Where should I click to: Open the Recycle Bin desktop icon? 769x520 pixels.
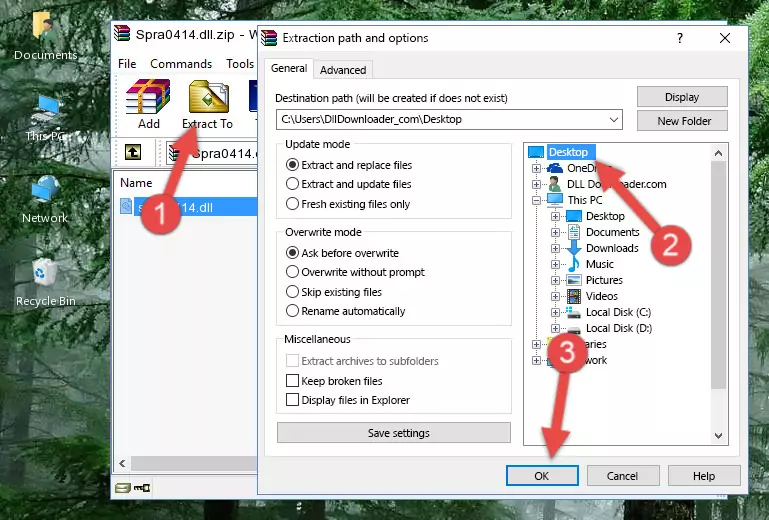[46, 283]
